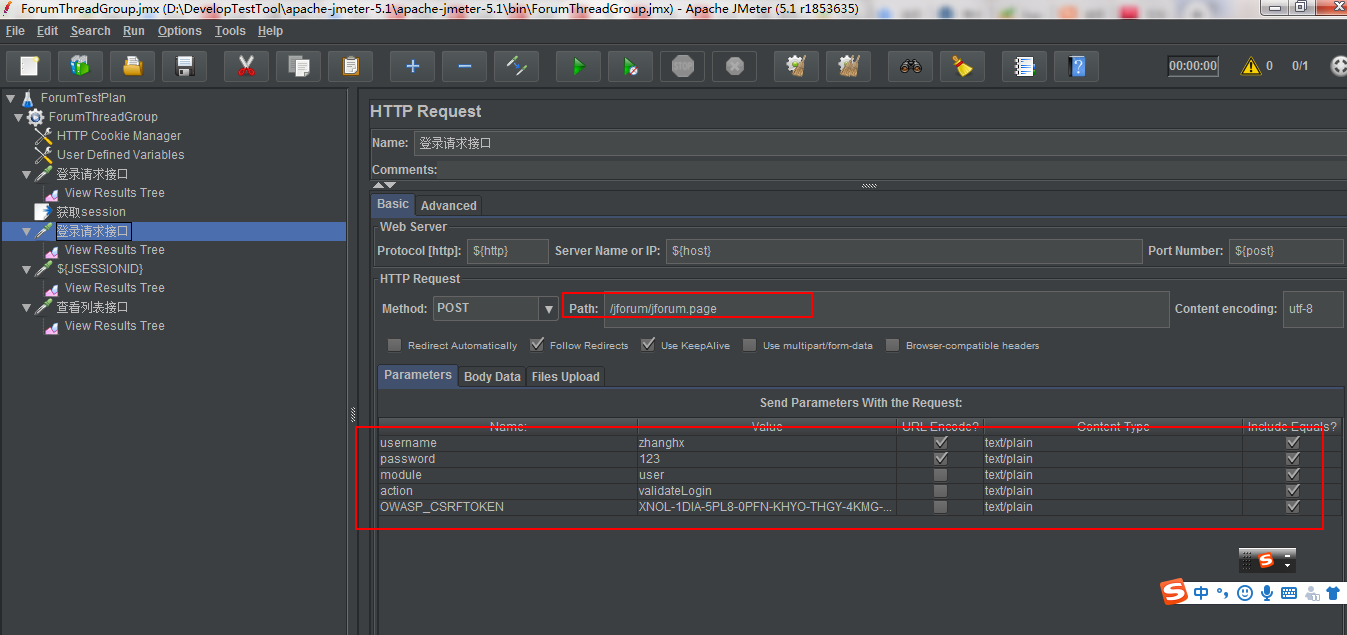Save the test plan with floppy icon
1347x635 pixels.
(x=184, y=66)
